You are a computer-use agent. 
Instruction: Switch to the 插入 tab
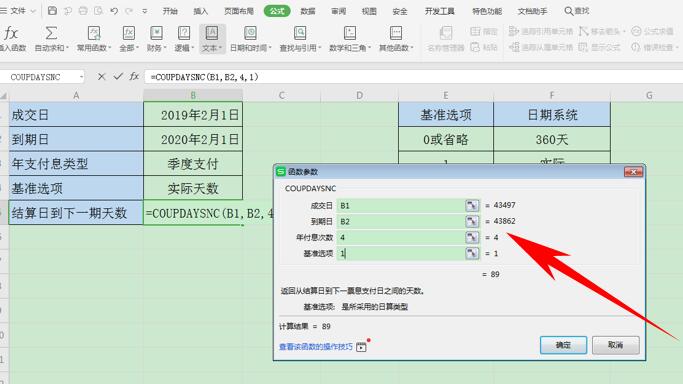coord(200,11)
